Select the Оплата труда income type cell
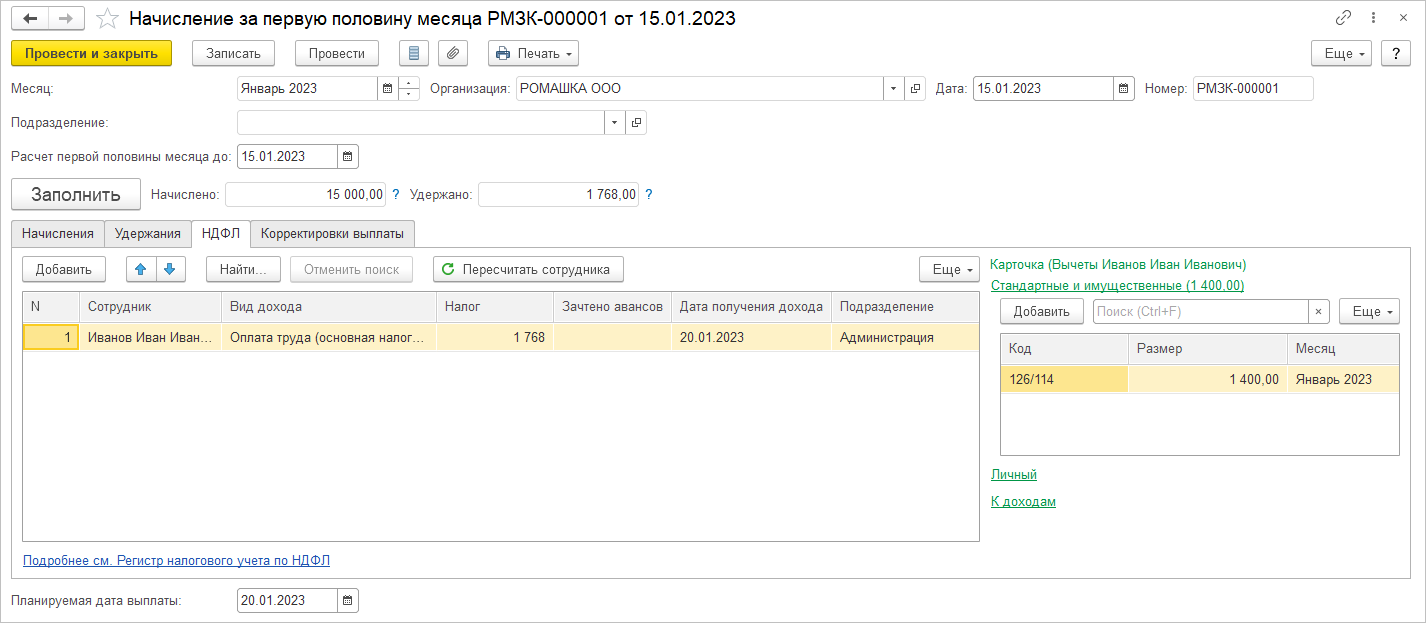1426x623 pixels. point(329,337)
